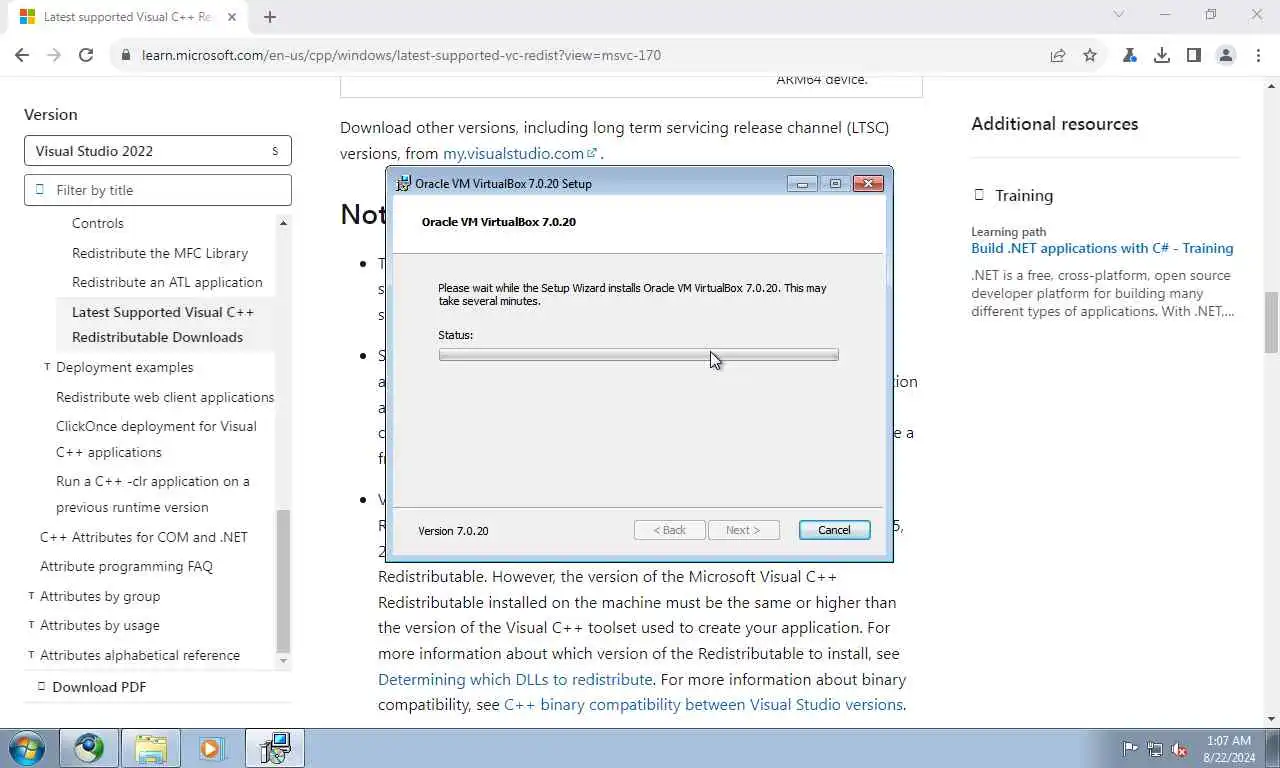Click the VirtualBox setup title bar icon
Image resolution: width=1280 pixels, height=768 pixels.
pyautogui.click(x=403, y=183)
